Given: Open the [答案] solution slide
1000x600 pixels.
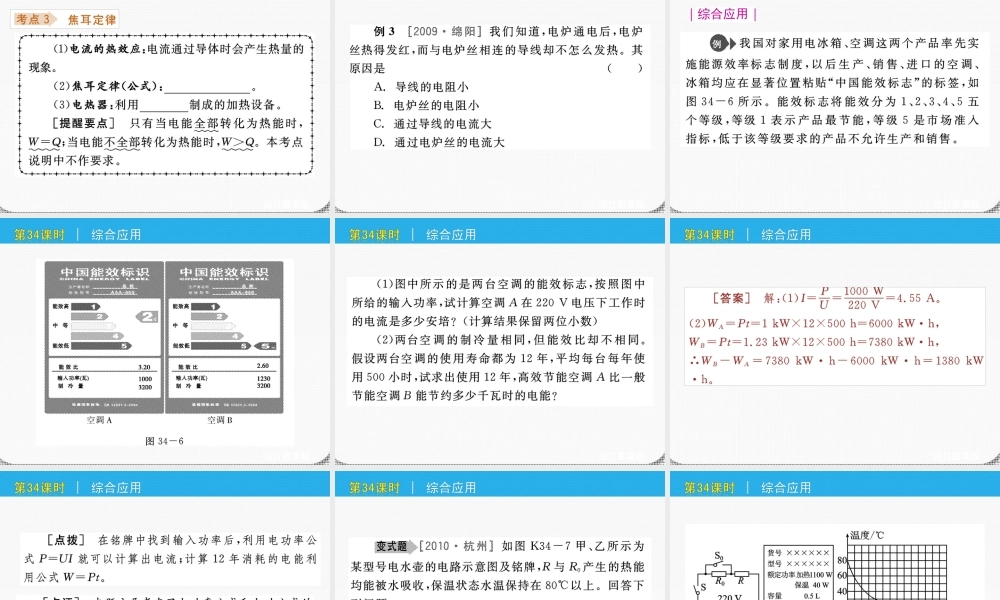Looking at the screenshot, I should (x=835, y=342).
